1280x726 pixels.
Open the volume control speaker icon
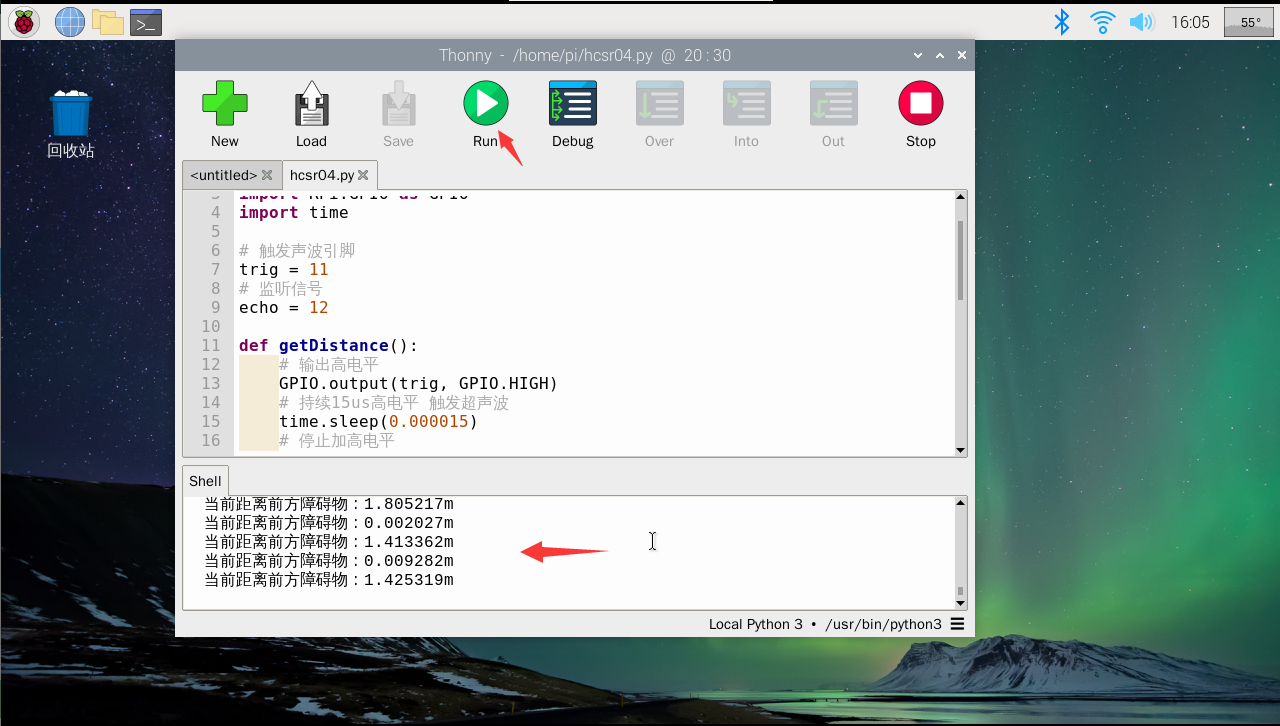pos(1141,22)
